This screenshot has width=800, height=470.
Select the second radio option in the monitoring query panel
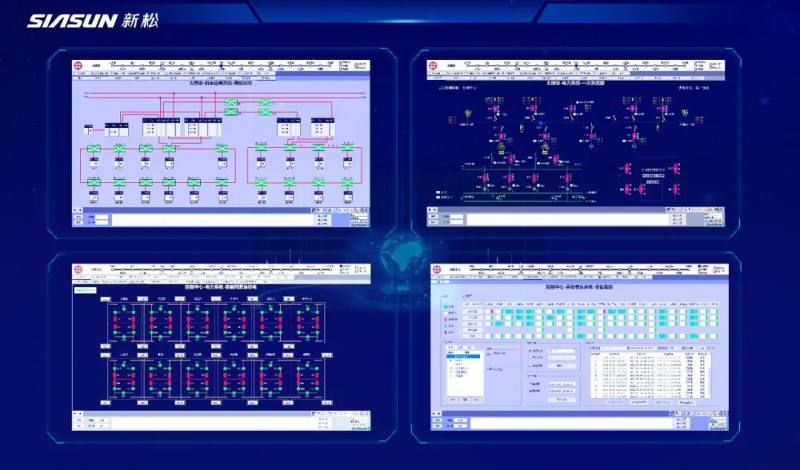coord(530,357)
